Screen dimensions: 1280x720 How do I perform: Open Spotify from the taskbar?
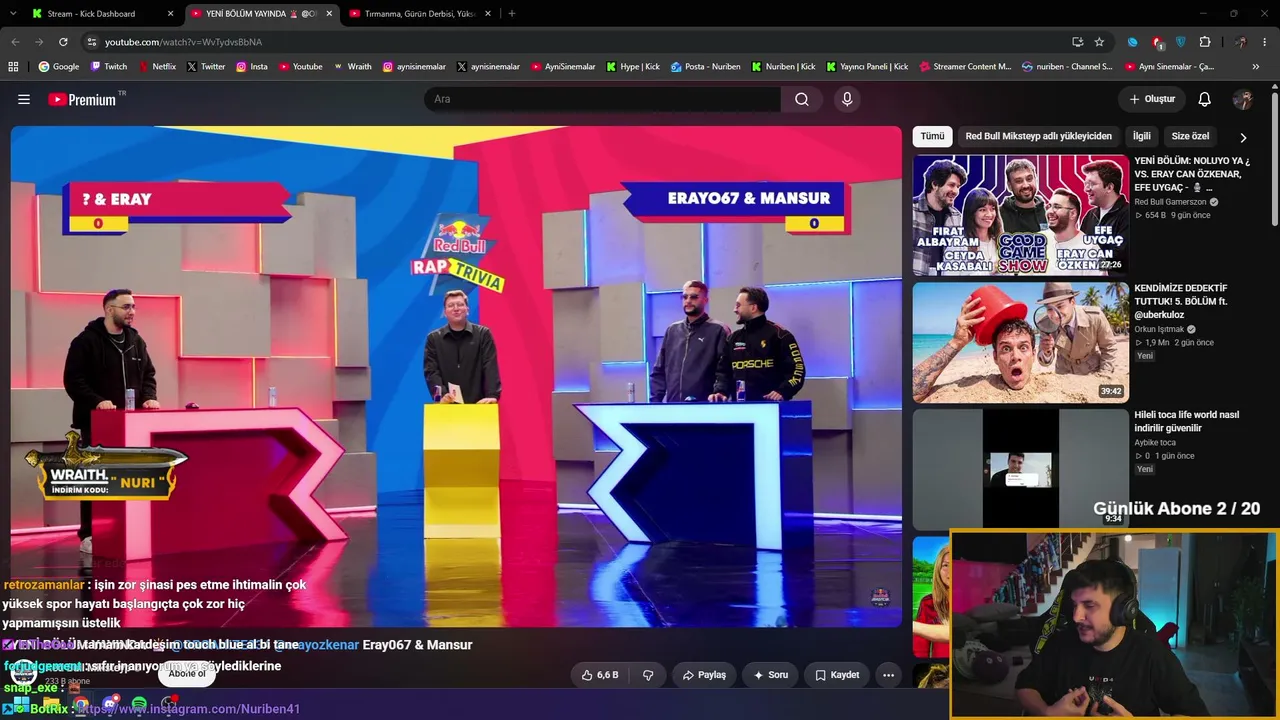139,705
